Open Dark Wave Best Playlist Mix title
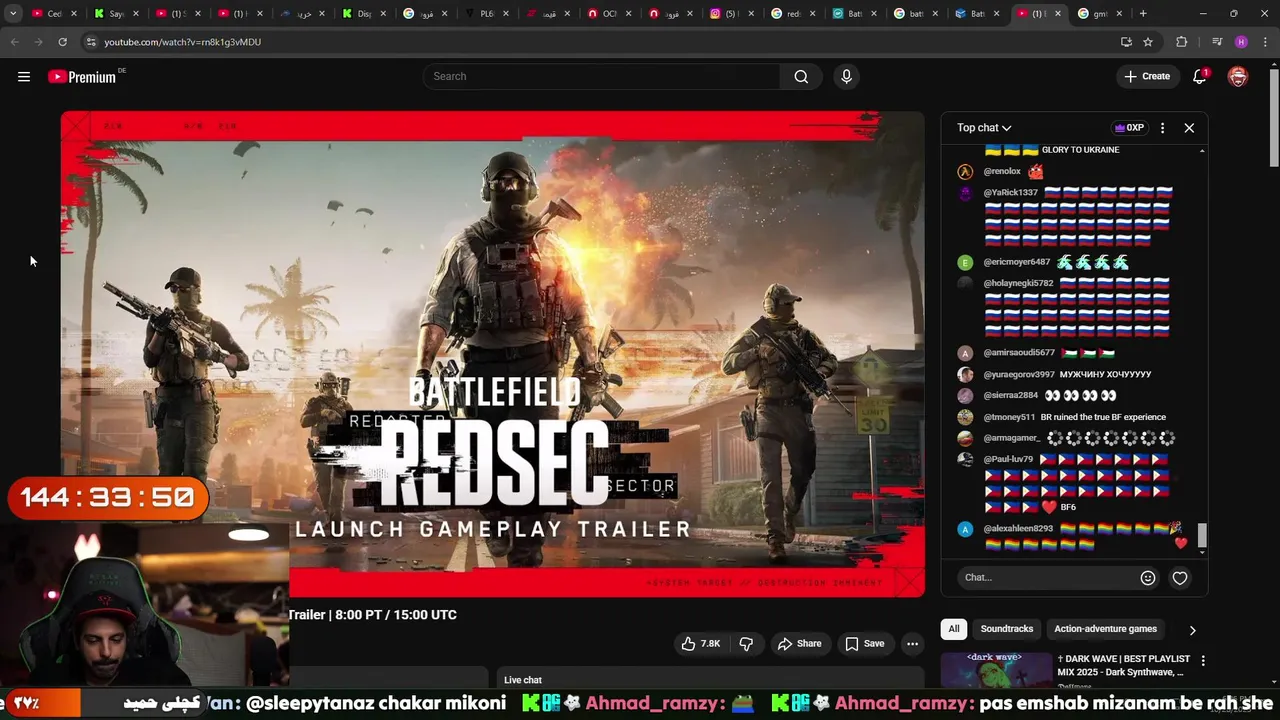The image size is (1280, 720). click(x=1124, y=666)
